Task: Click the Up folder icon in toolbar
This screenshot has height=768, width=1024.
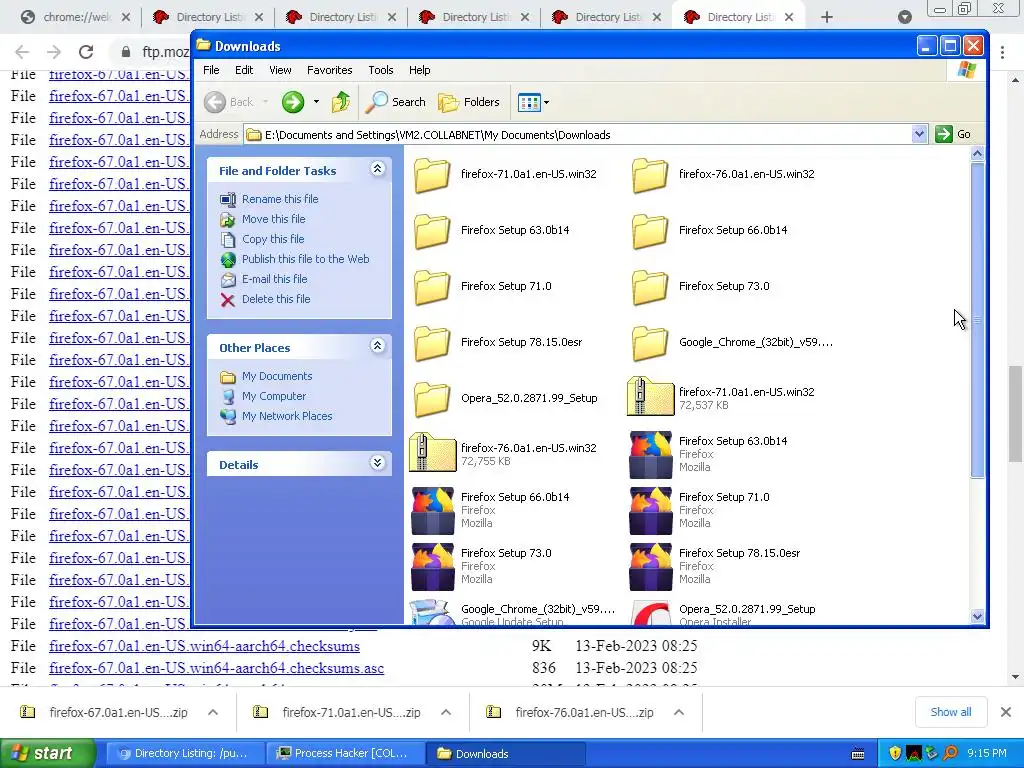Action: pos(340,102)
